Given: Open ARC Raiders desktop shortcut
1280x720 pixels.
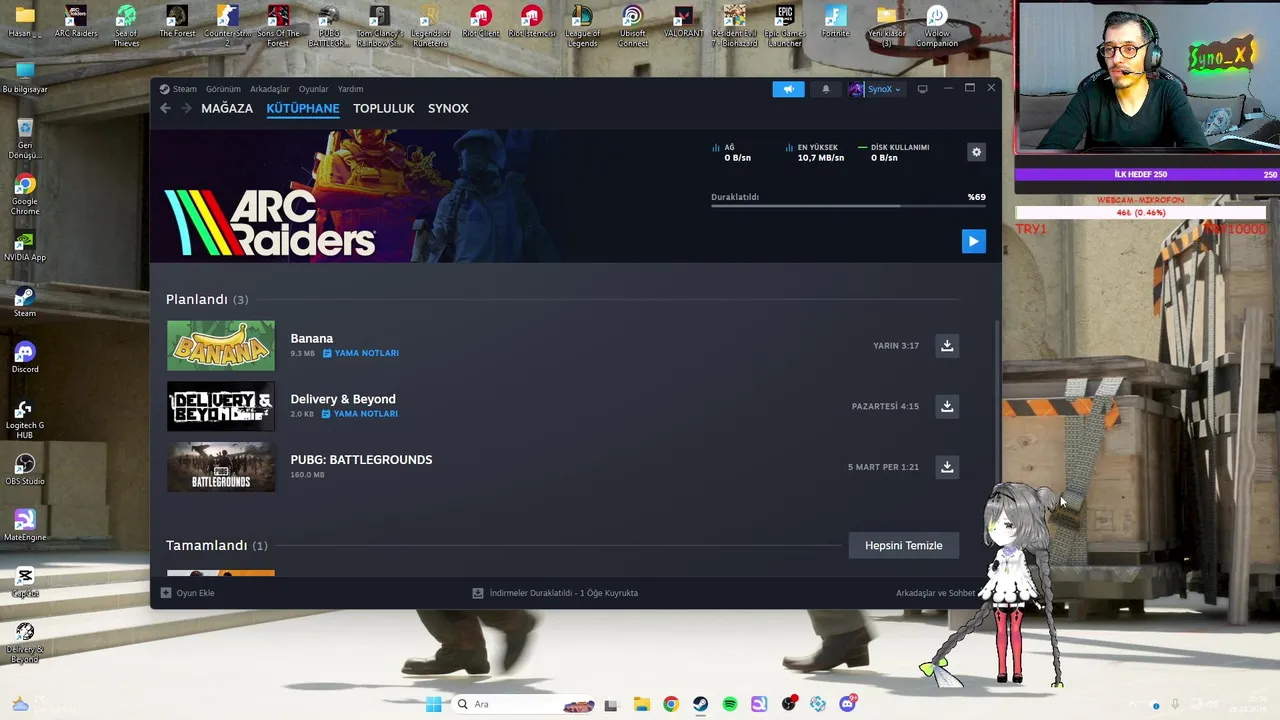Looking at the screenshot, I should [x=75, y=23].
